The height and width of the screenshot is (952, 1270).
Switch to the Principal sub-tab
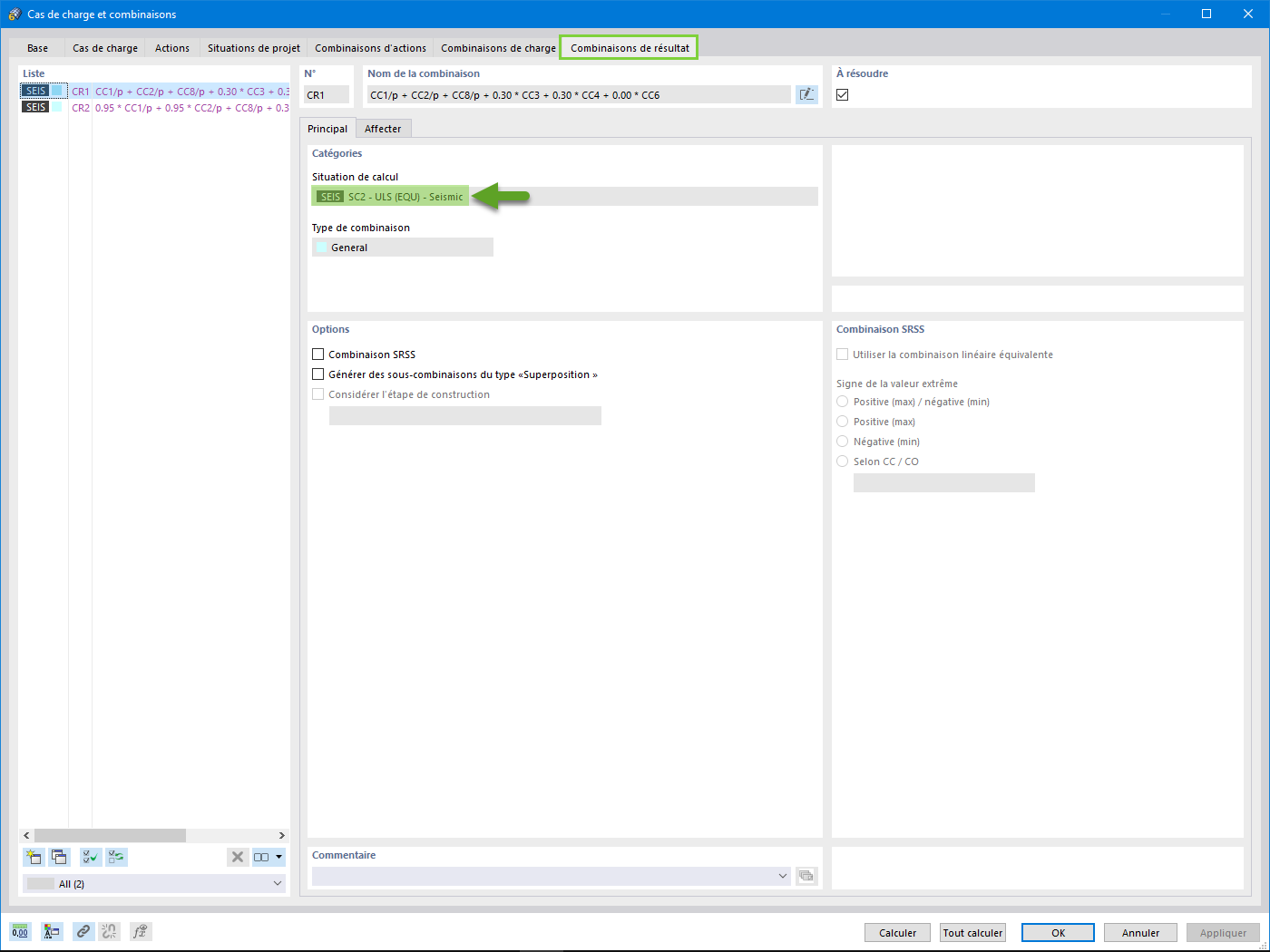coord(327,129)
